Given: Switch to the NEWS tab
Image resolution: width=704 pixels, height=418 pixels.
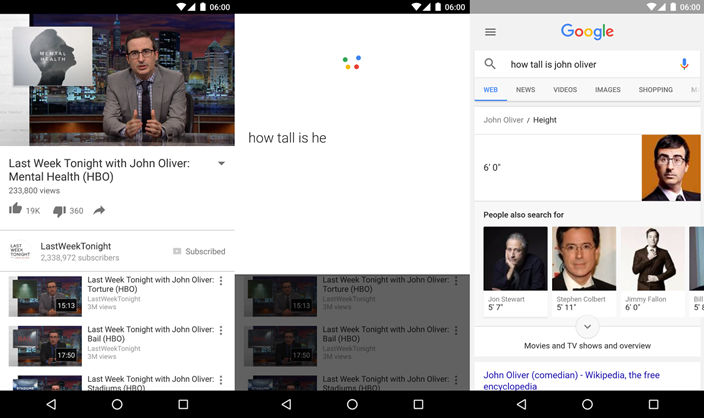Looking at the screenshot, I should [x=525, y=90].
